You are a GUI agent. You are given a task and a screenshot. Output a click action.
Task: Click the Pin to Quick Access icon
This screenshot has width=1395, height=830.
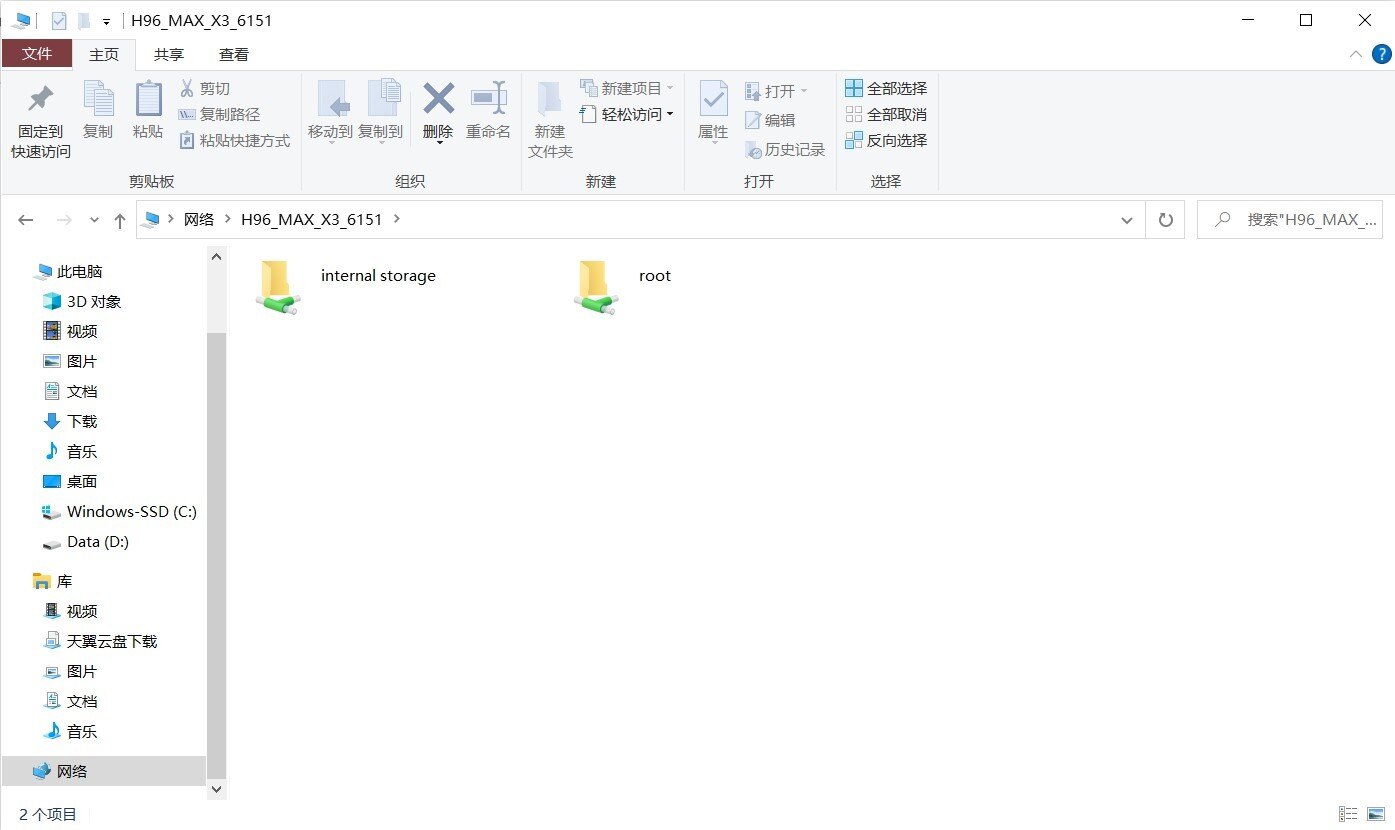[40, 100]
